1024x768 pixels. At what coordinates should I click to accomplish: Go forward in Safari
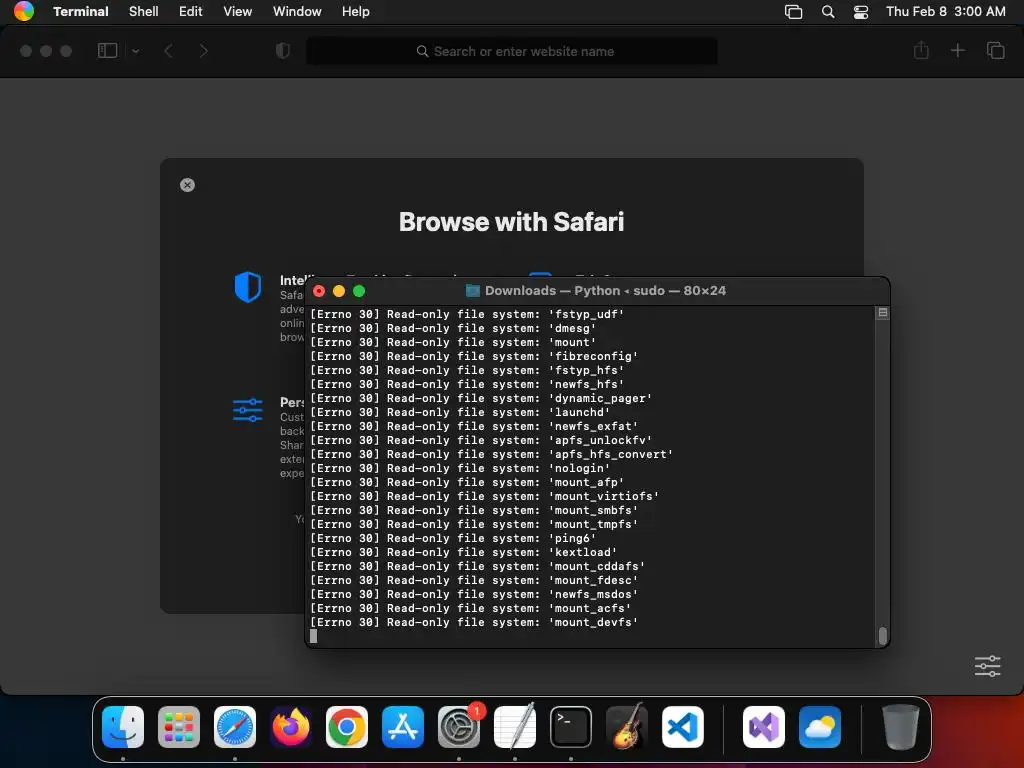point(203,51)
